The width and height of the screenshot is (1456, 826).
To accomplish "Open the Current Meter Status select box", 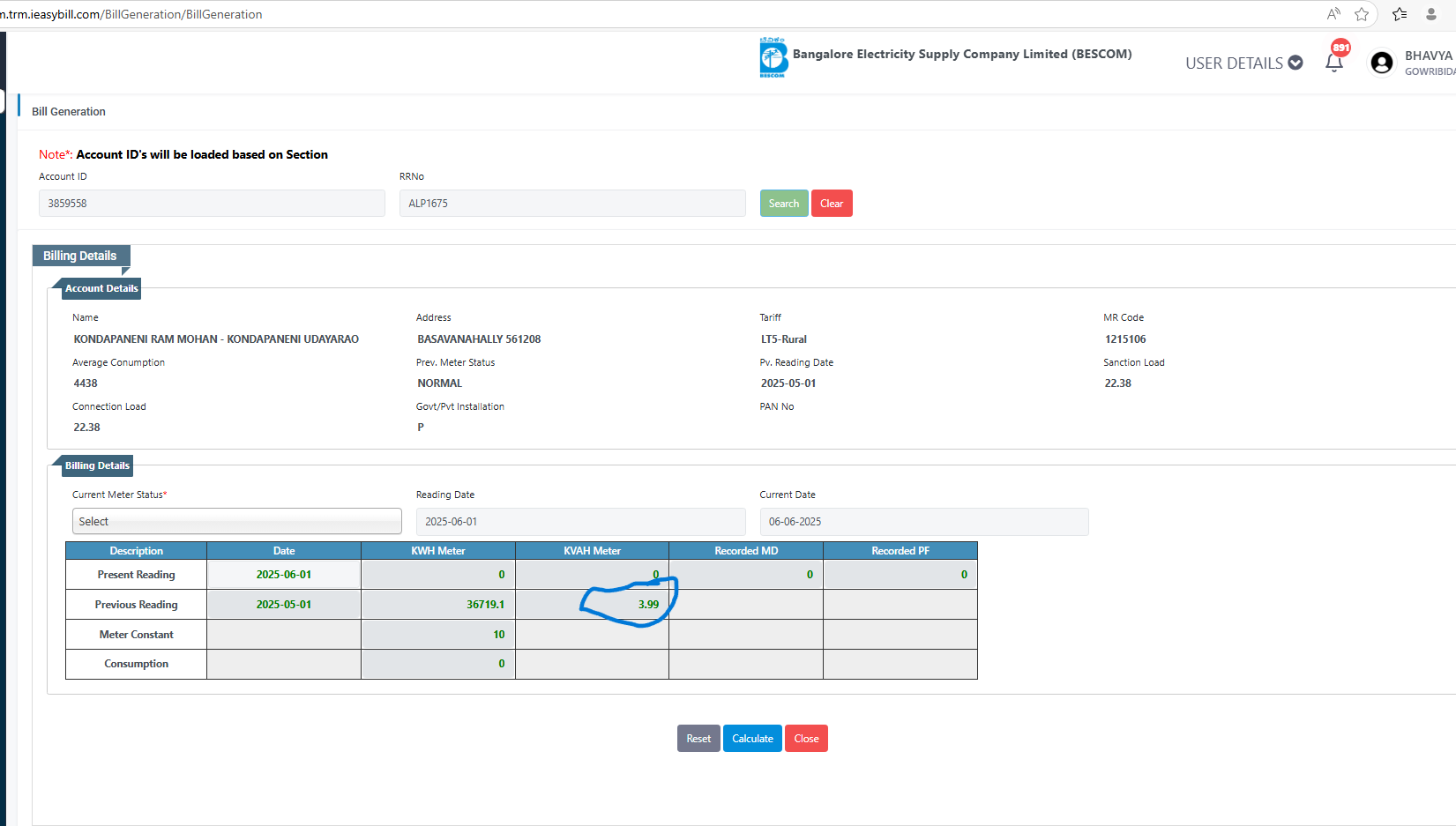I will coord(236,521).
